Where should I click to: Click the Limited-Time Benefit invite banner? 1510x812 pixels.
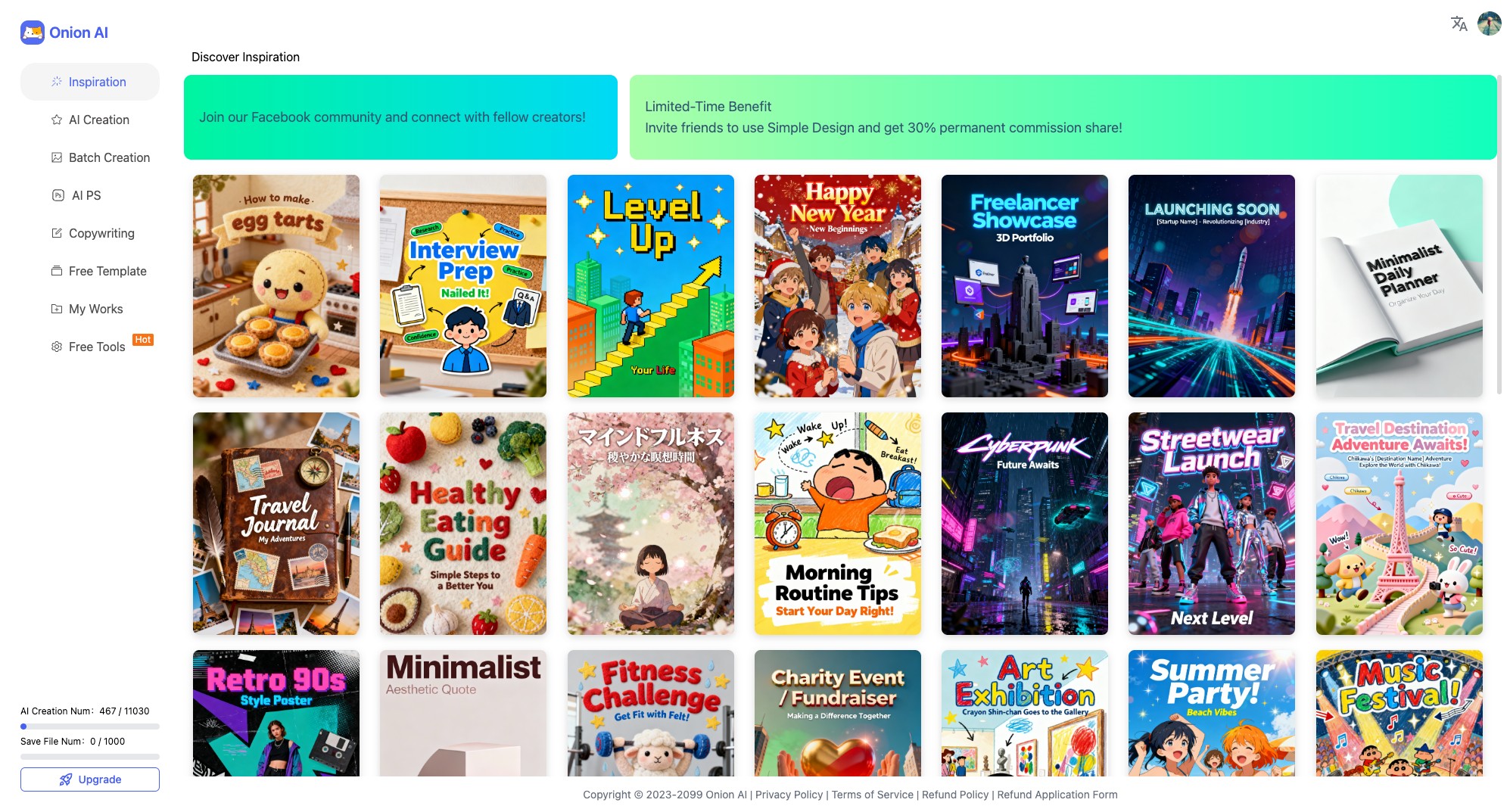point(1063,117)
